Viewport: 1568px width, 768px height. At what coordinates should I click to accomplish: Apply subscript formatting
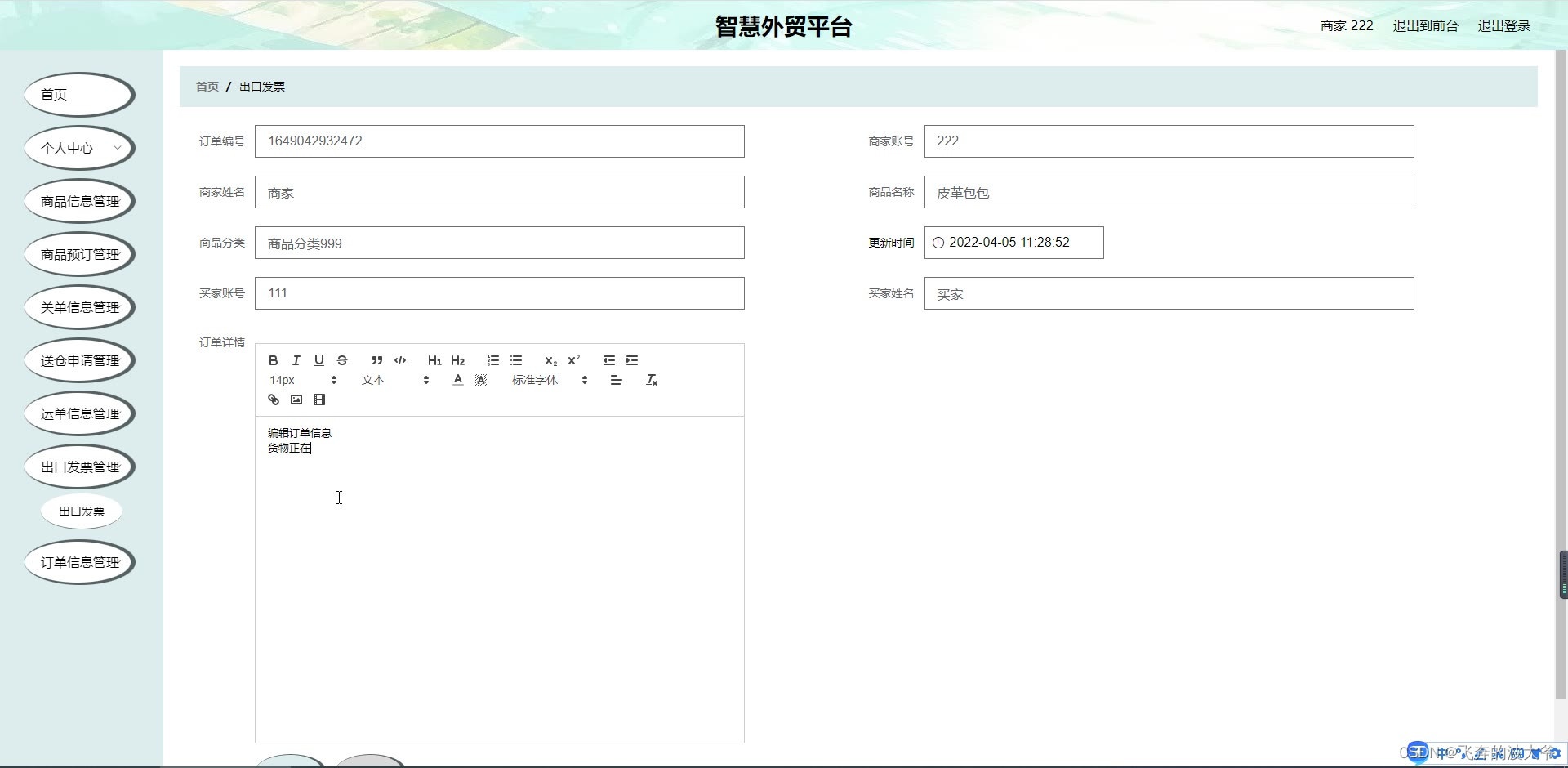(550, 360)
